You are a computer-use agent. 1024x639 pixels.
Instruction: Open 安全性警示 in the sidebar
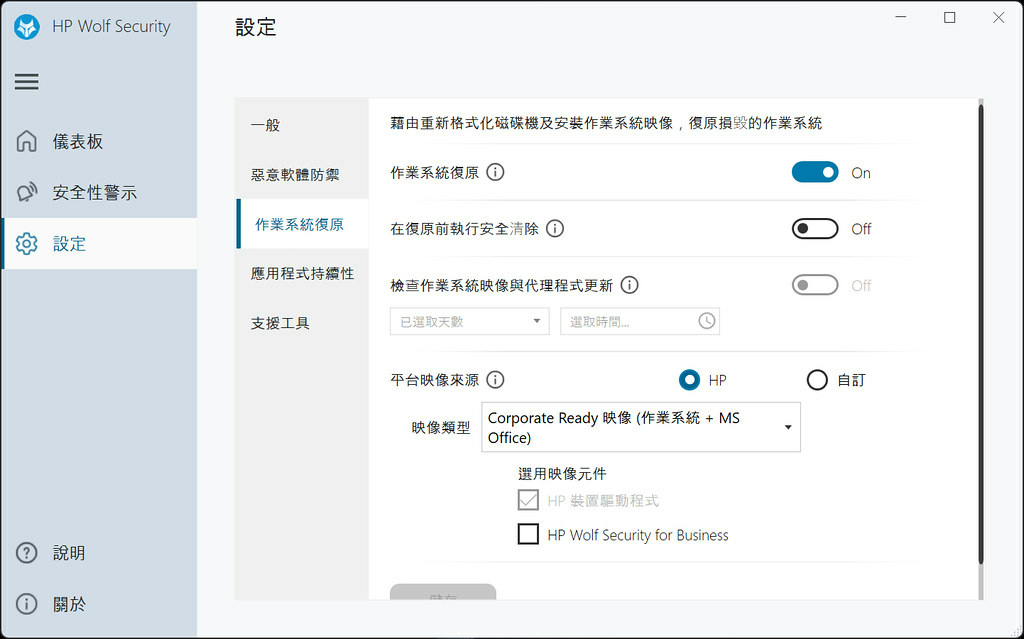point(99,192)
